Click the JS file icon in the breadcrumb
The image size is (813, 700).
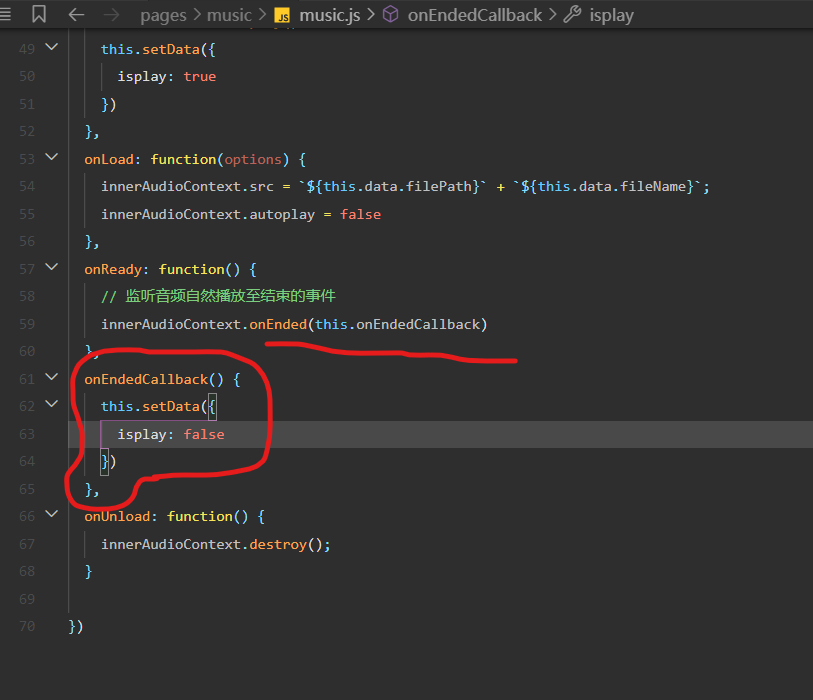click(x=282, y=16)
